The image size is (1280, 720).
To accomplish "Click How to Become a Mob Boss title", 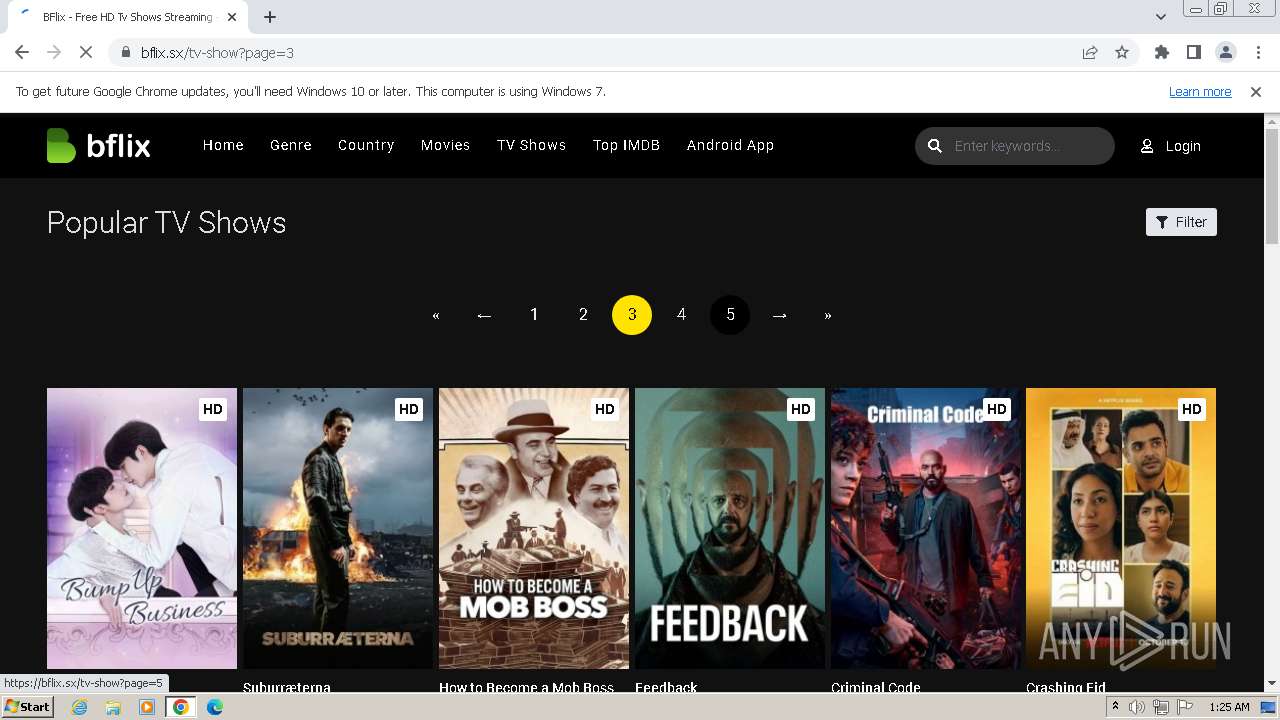I will point(526,687).
